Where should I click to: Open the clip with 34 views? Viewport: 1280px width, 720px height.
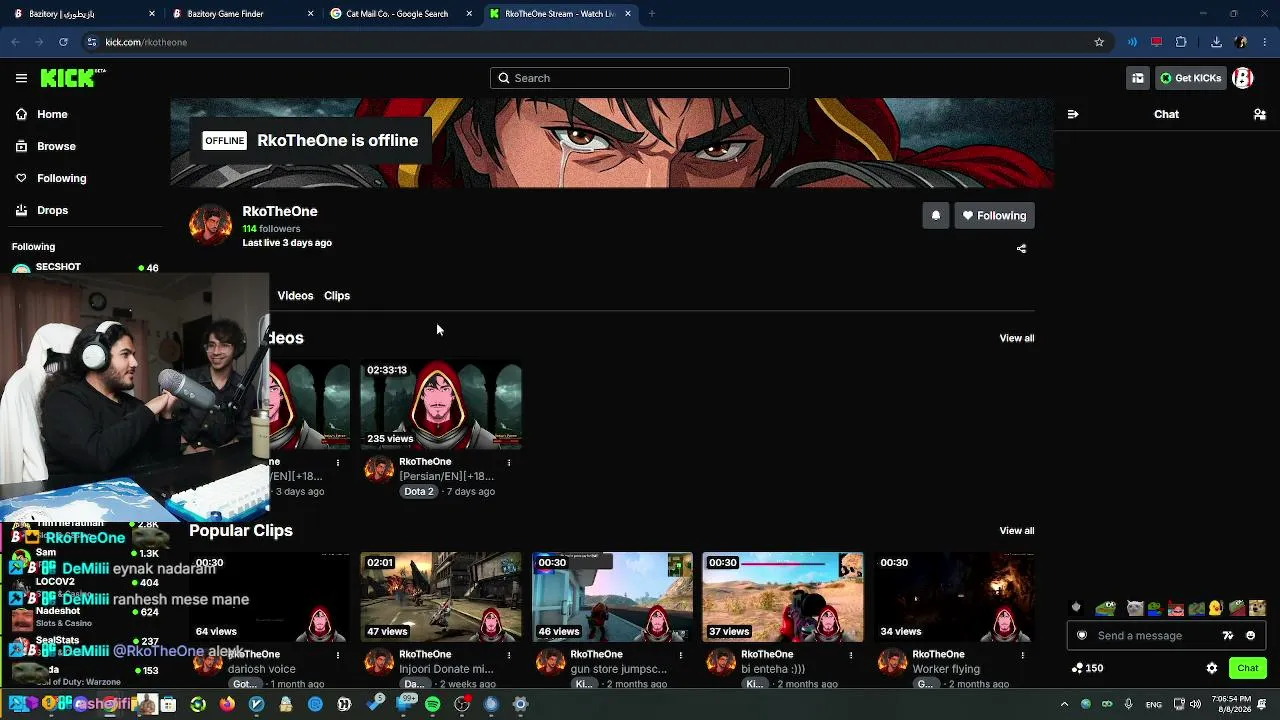(954, 597)
